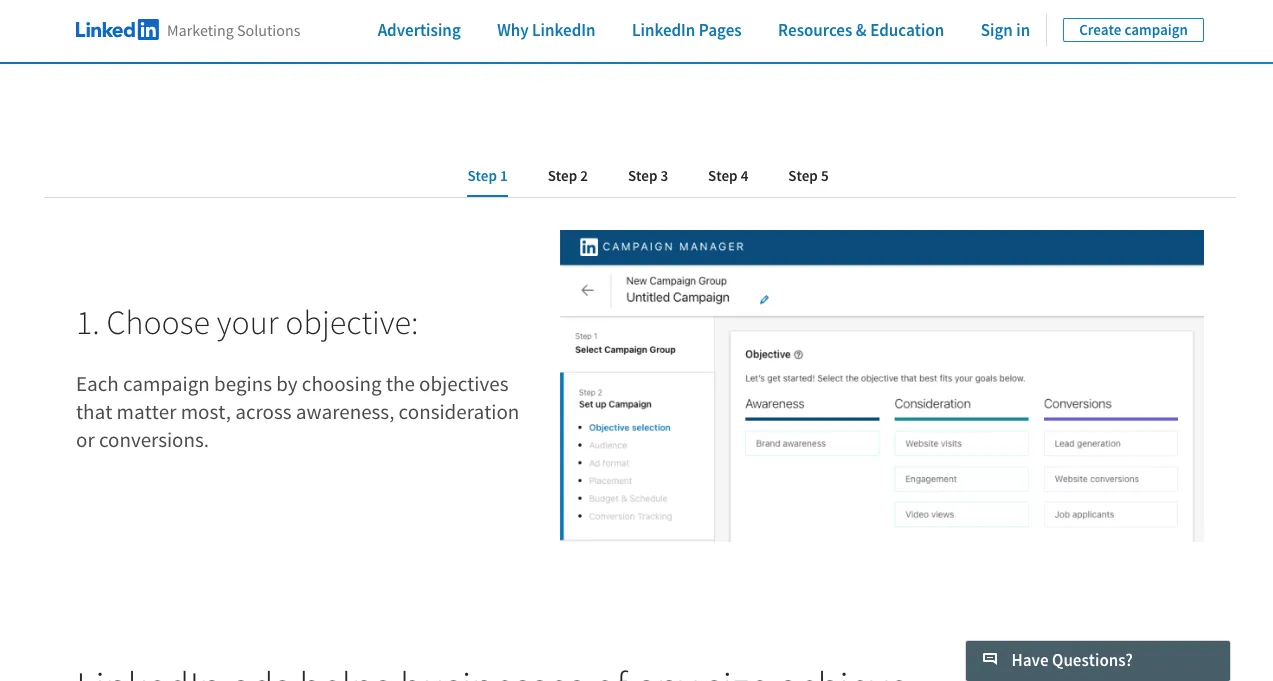The width and height of the screenshot is (1273, 681).
Task: Open the Have Questions? chat widget
Action: point(1098,660)
